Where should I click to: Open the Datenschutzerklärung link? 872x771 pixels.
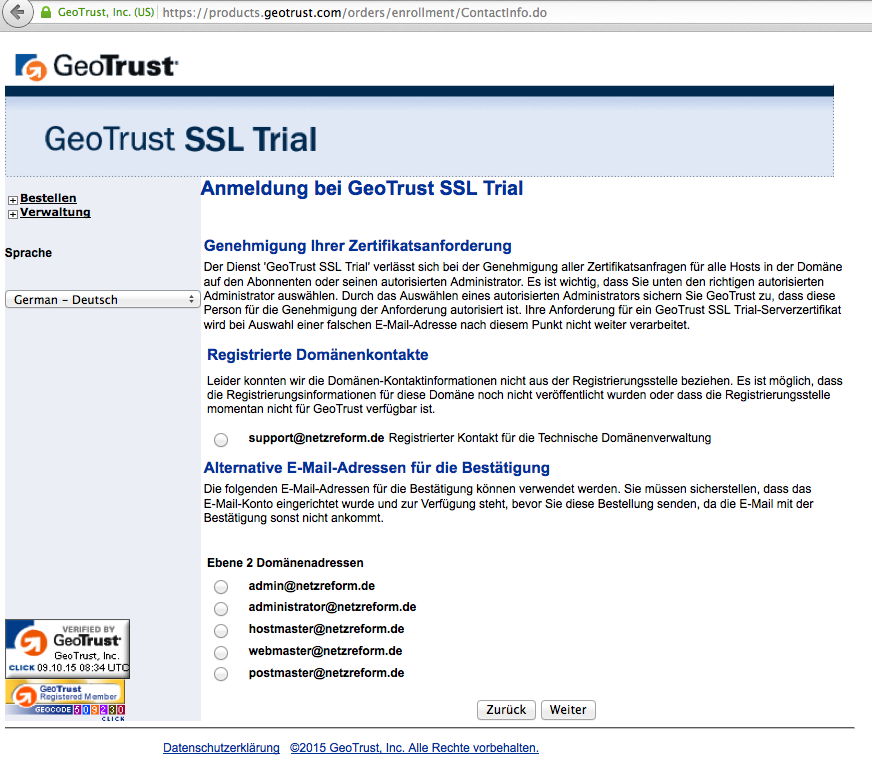[x=221, y=747]
